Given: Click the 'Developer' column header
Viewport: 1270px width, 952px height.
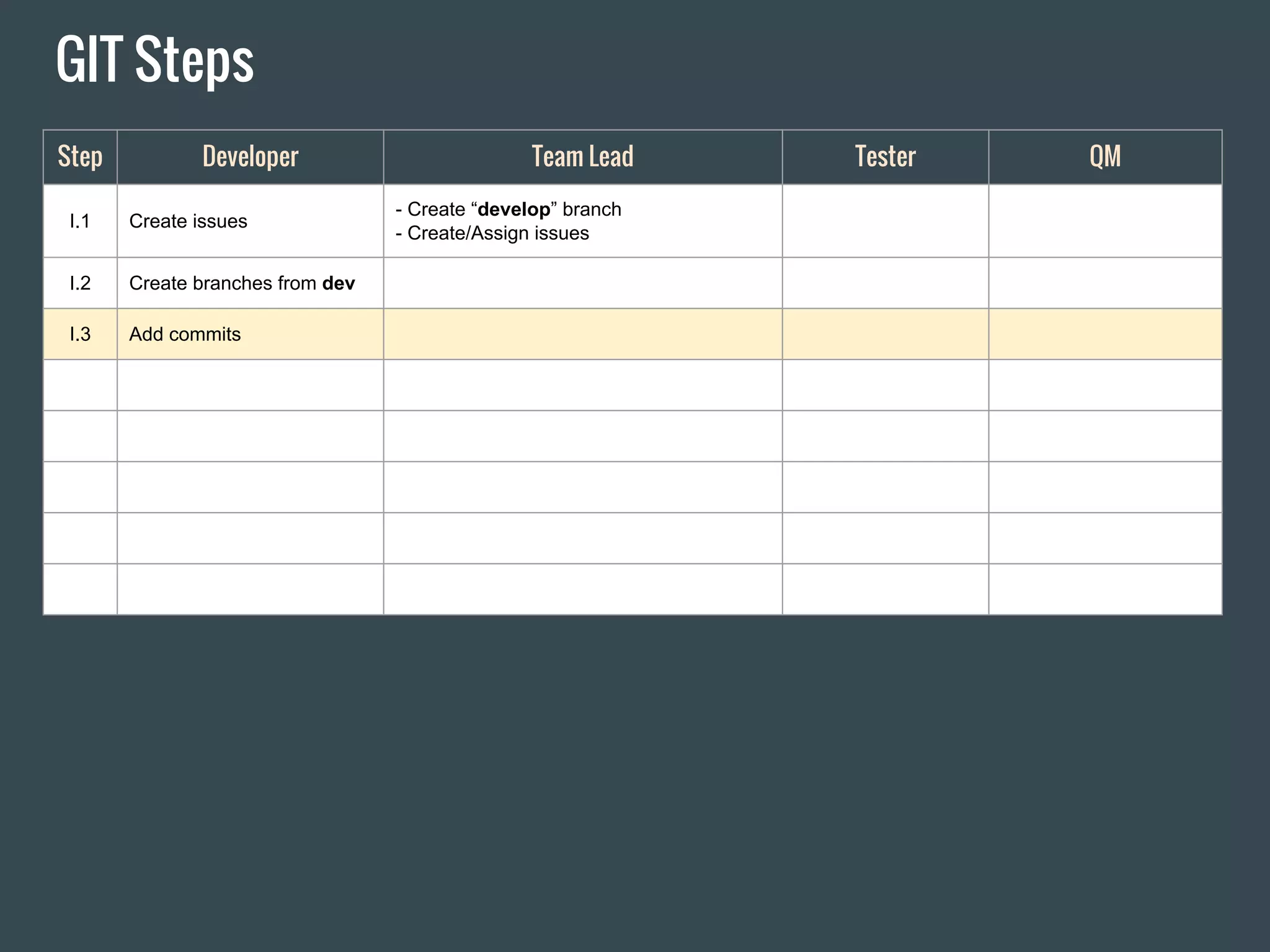Looking at the screenshot, I should click(251, 157).
